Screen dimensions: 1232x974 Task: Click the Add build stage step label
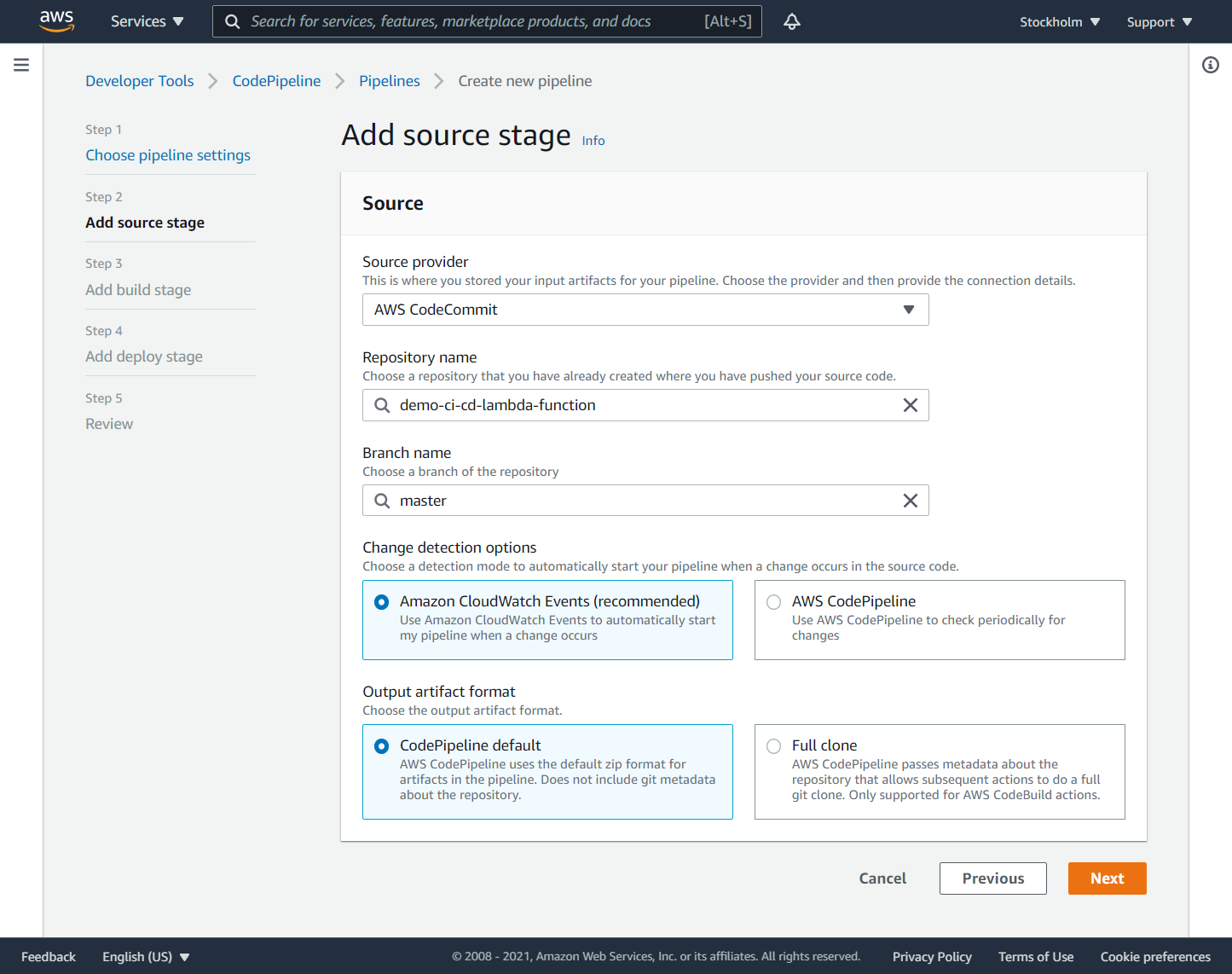[x=138, y=290]
